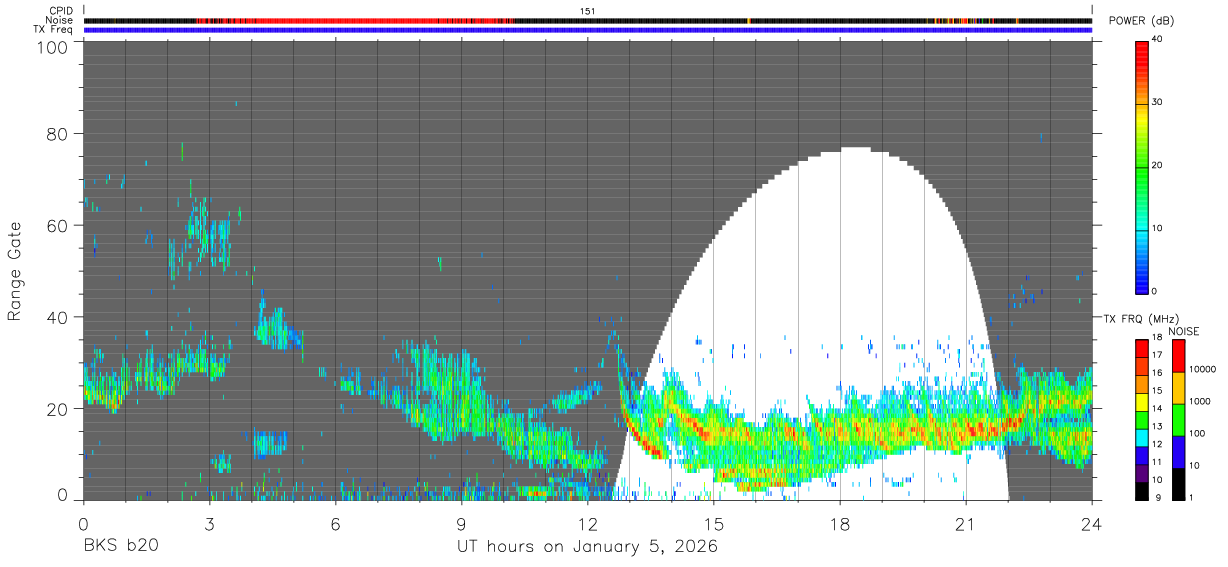Viewport: 1228px width, 567px height.
Task: Click the POWER (dB) colorbar title
Action: pyautogui.click(x=1141, y=21)
